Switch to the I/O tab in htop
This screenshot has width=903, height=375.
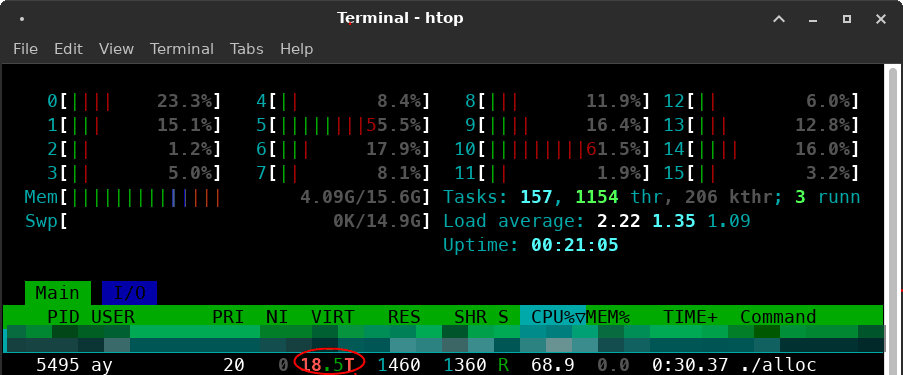point(130,293)
